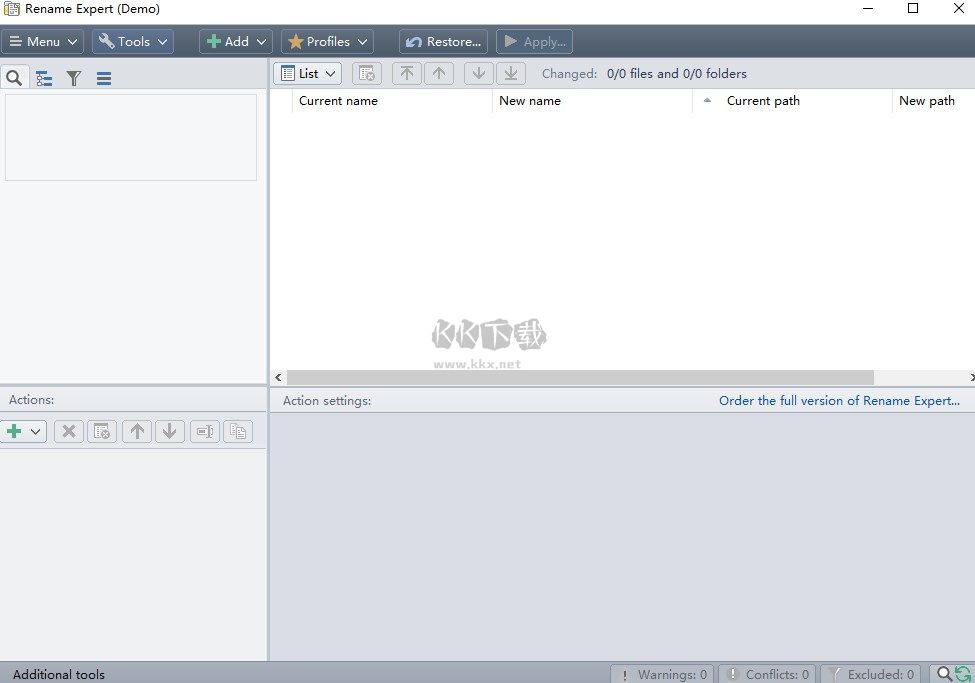Image resolution: width=975 pixels, height=683 pixels.
Task: Click the Restore... button
Action: tap(443, 41)
